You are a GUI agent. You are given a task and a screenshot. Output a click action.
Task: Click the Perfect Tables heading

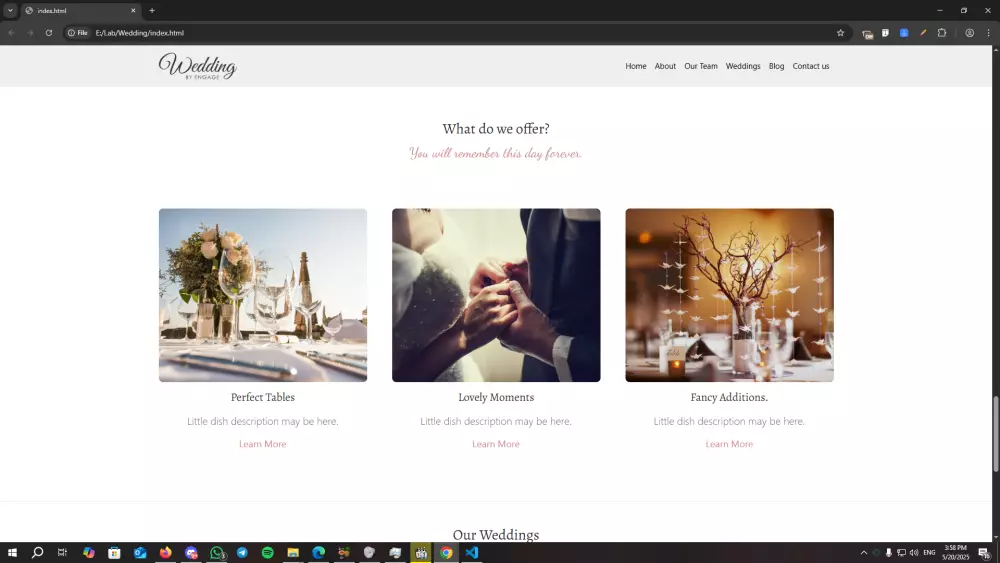click(x=263, y=397)
